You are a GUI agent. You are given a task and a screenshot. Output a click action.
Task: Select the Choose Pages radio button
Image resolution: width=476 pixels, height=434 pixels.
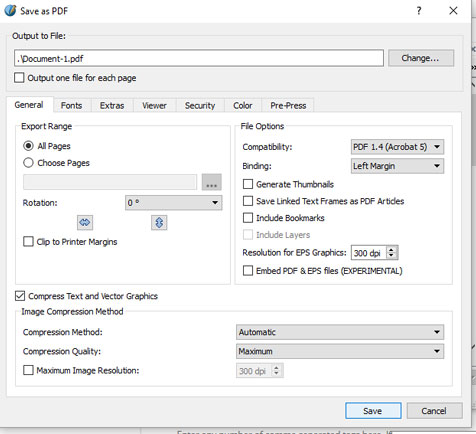coord(28,163)
